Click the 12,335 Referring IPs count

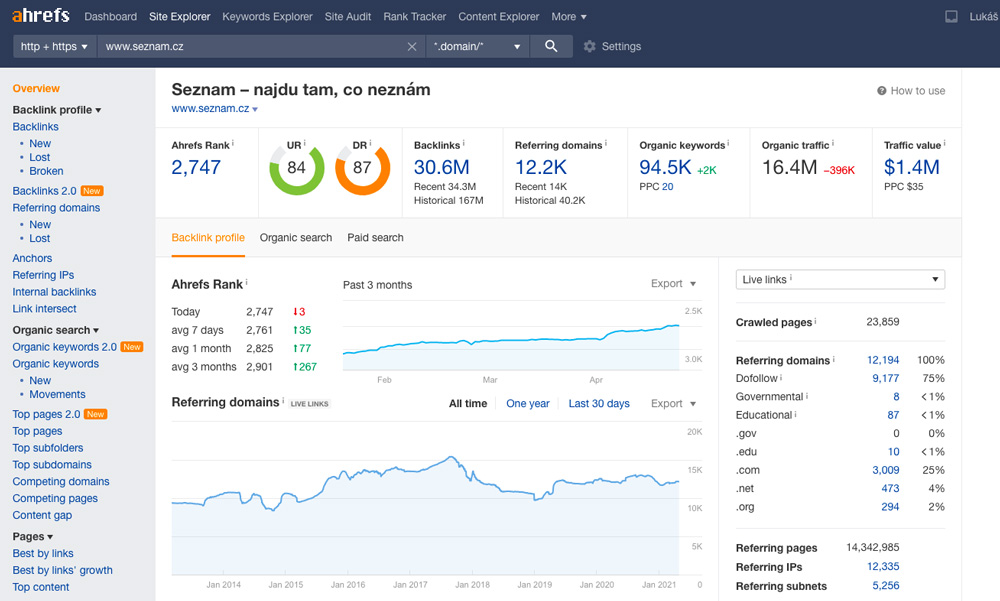click(883, 567)
